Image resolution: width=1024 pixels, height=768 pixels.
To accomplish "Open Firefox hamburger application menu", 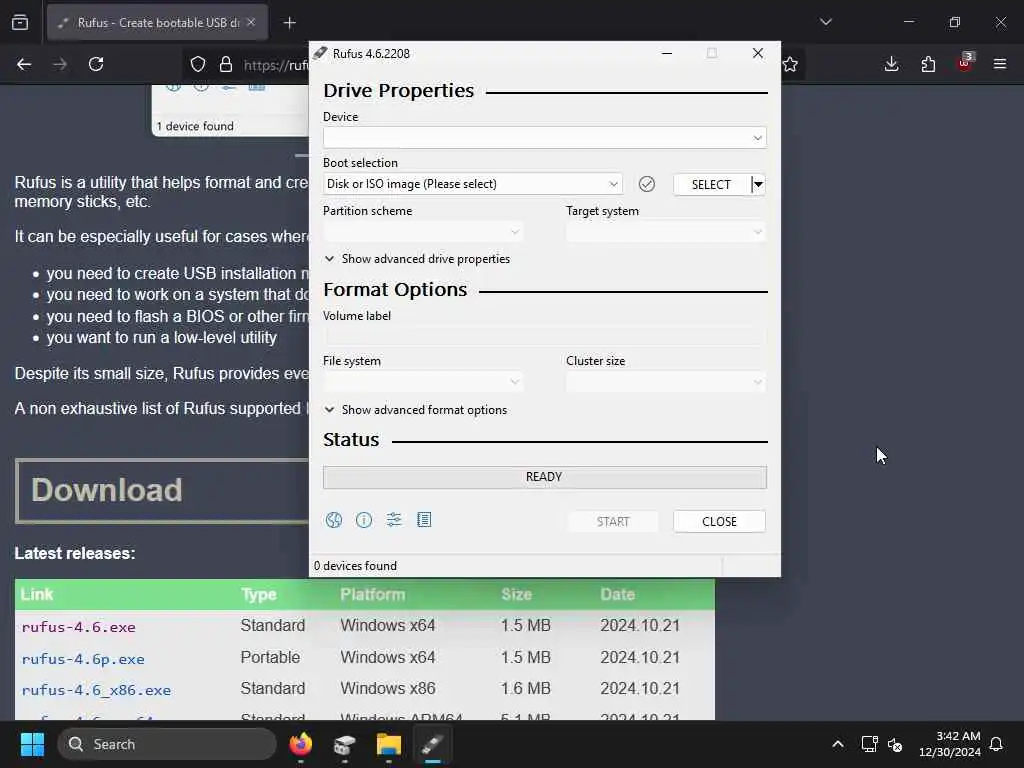I will pos(1000,64).
